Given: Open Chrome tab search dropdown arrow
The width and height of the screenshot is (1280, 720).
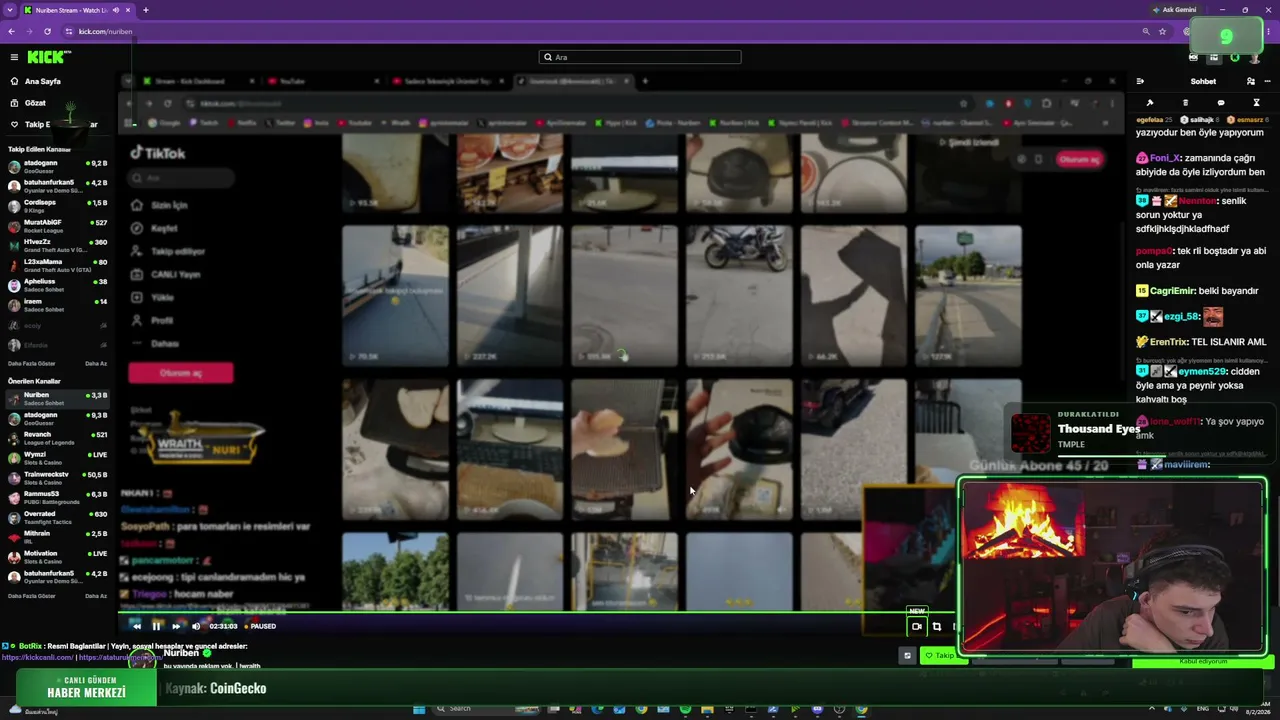Looking at the screenshot, I should pyautogui.click(x=9, y=10).
